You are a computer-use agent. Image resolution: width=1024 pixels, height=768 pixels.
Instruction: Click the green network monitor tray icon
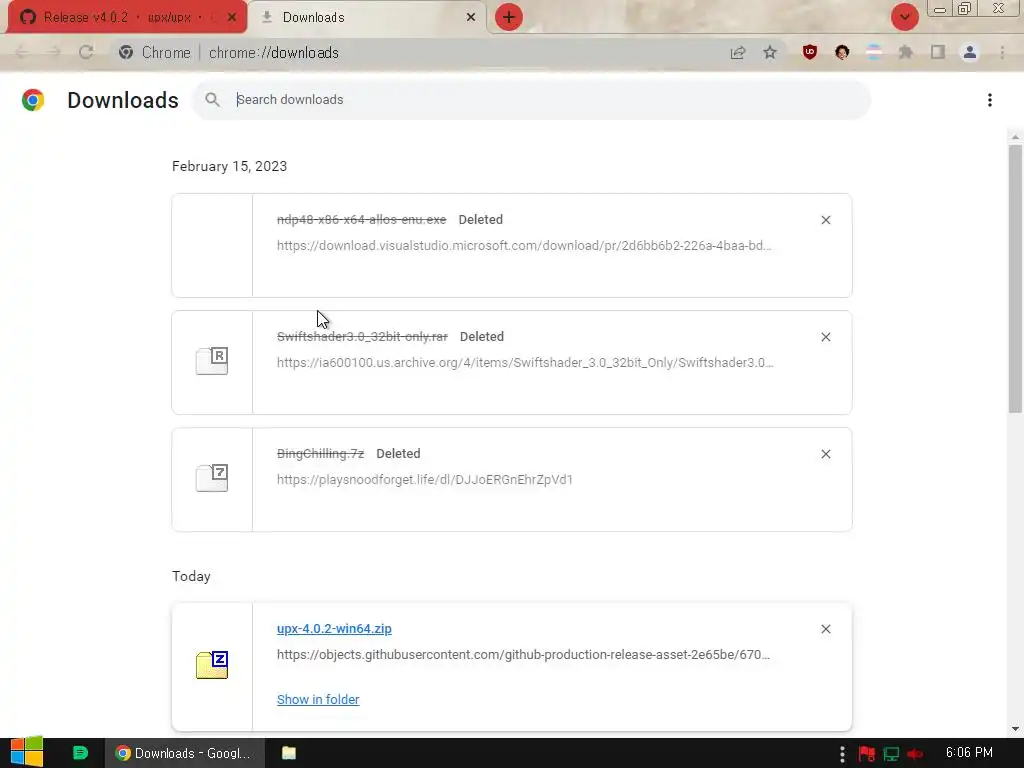pos(891,754)
